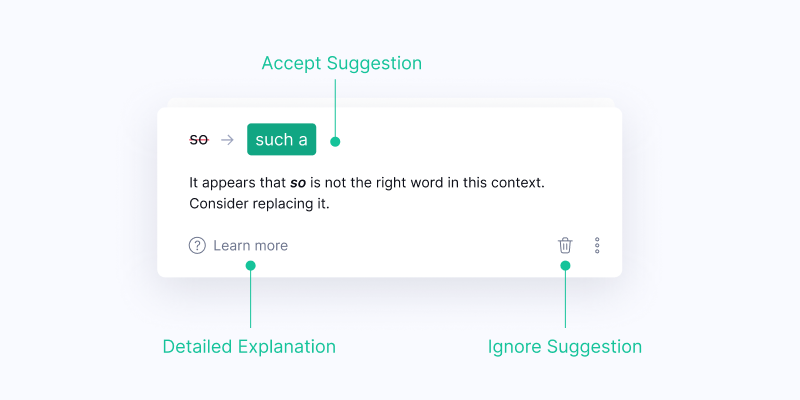Click the line above 'Ignore Suggestion'
This screenshot has width=800, height=400.
(x=565, y=300)
